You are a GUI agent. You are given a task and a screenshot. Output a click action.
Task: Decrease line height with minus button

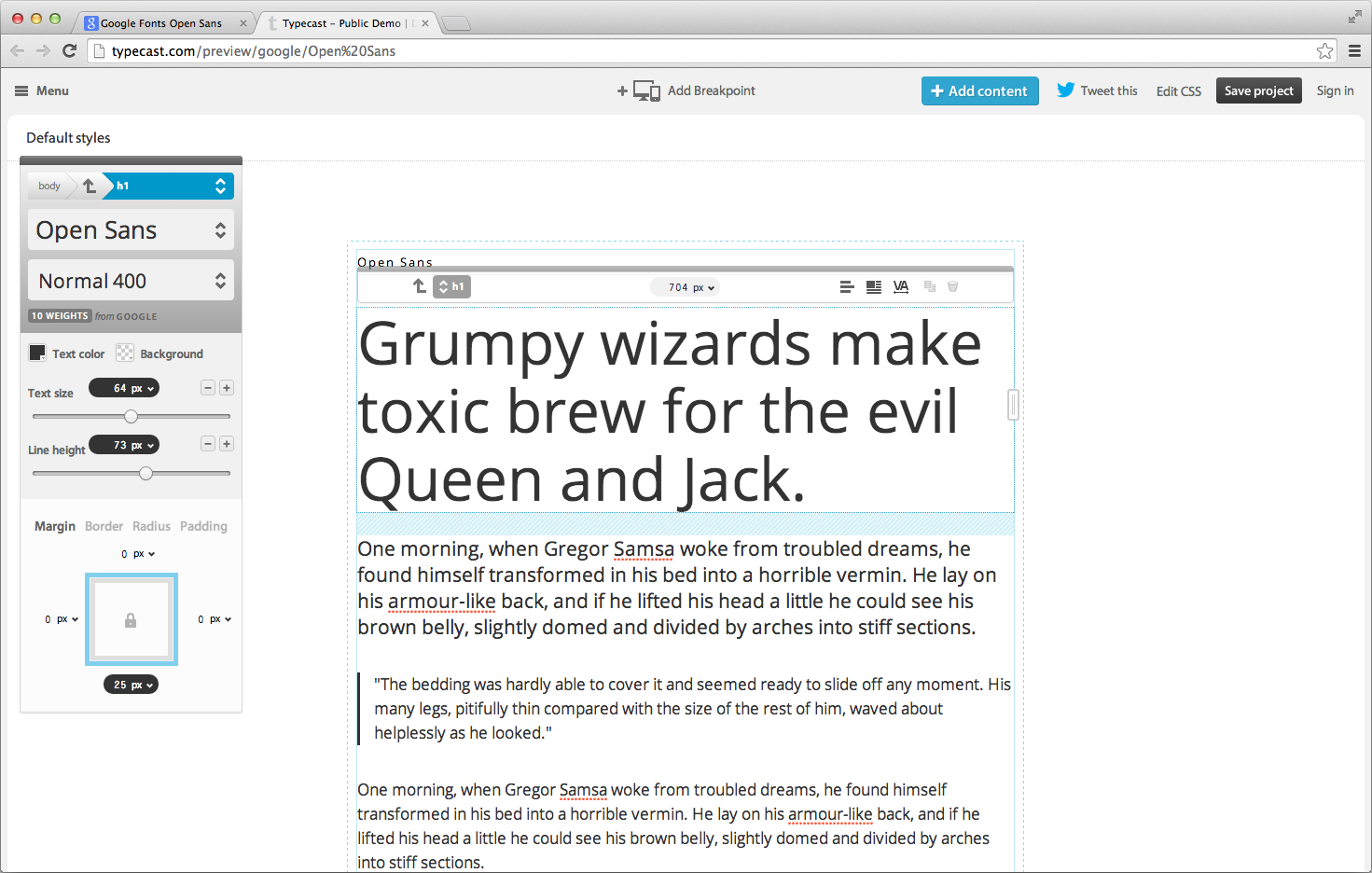[208, 444]
